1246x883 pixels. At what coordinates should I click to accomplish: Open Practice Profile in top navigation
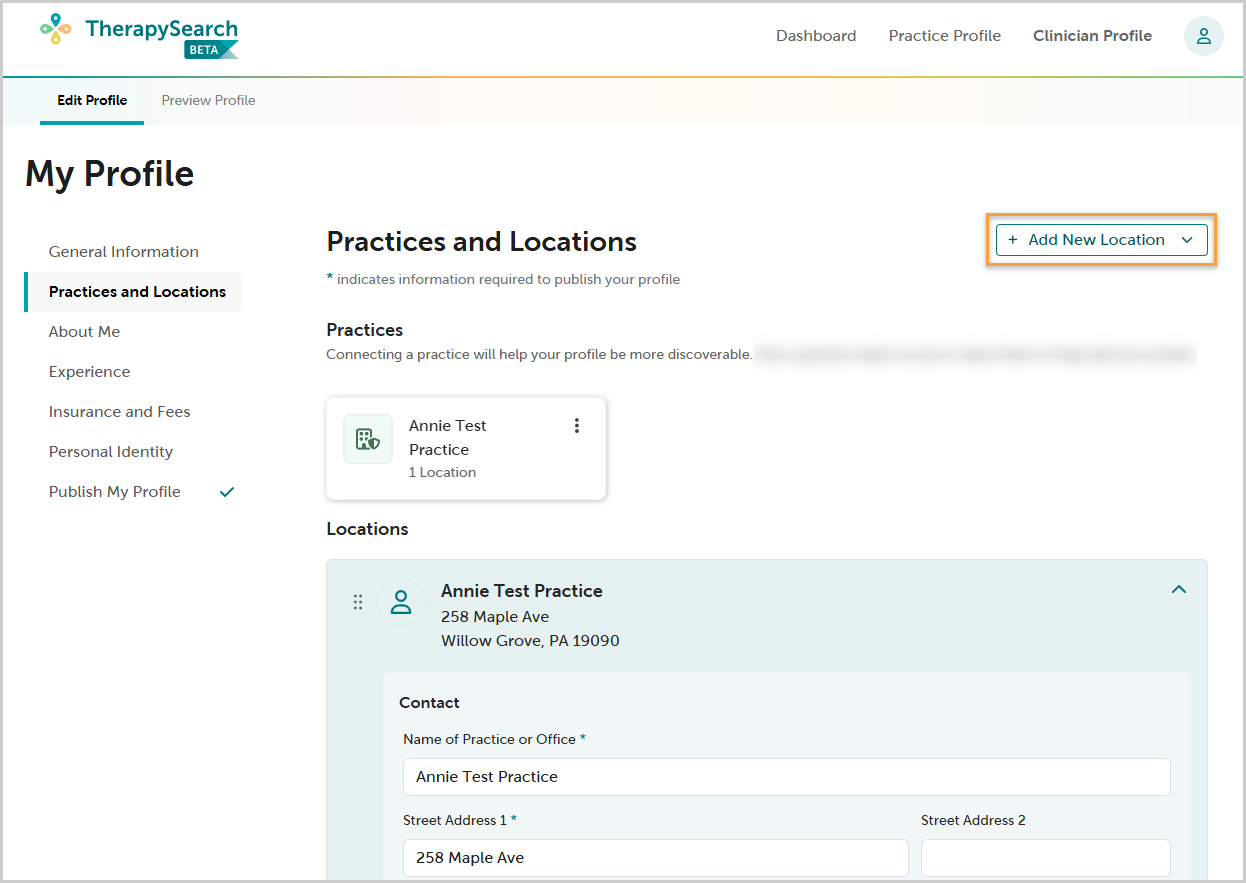[x=945, y=36]
